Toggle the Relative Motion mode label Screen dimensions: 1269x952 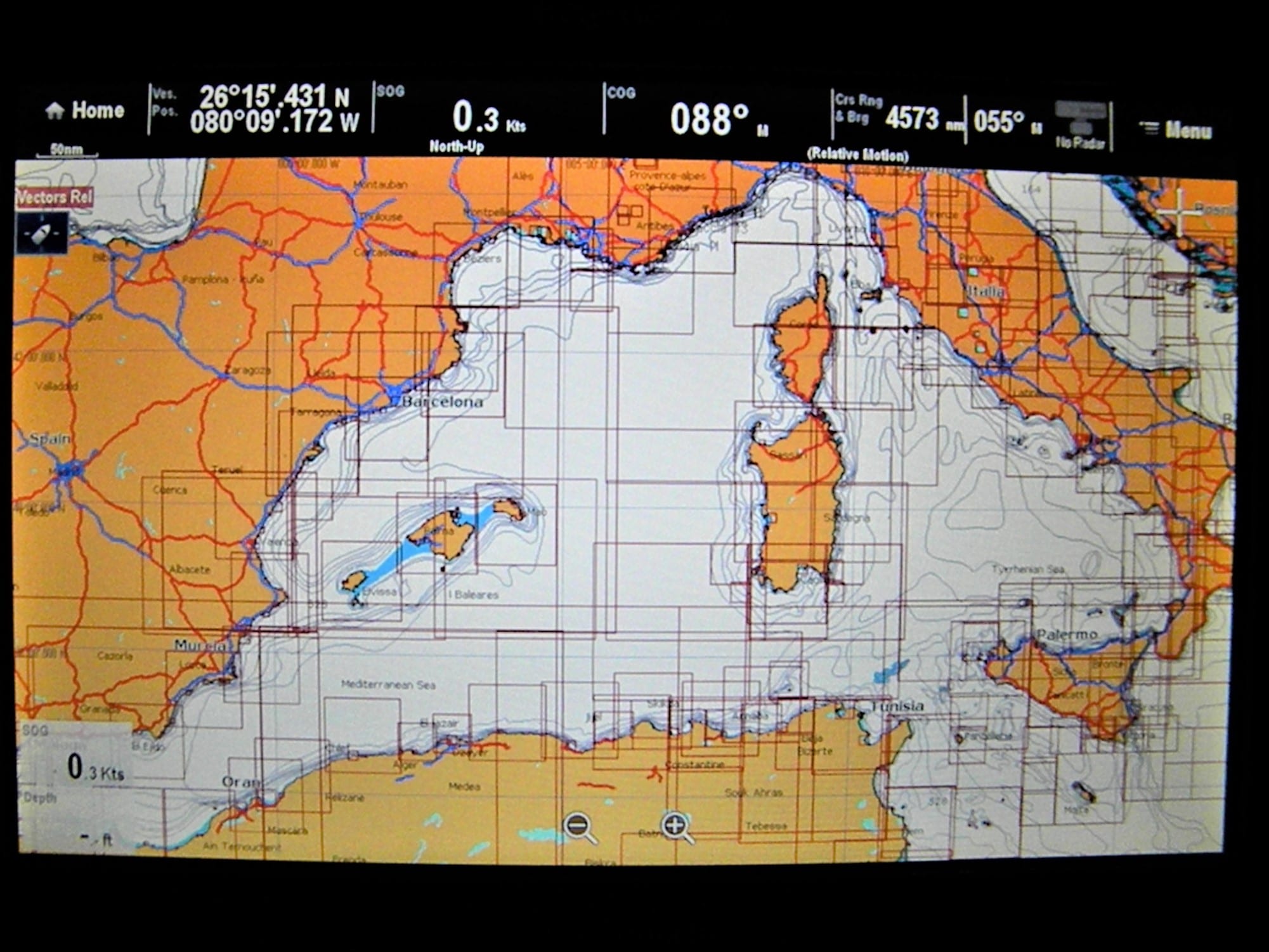coord(857,154)
